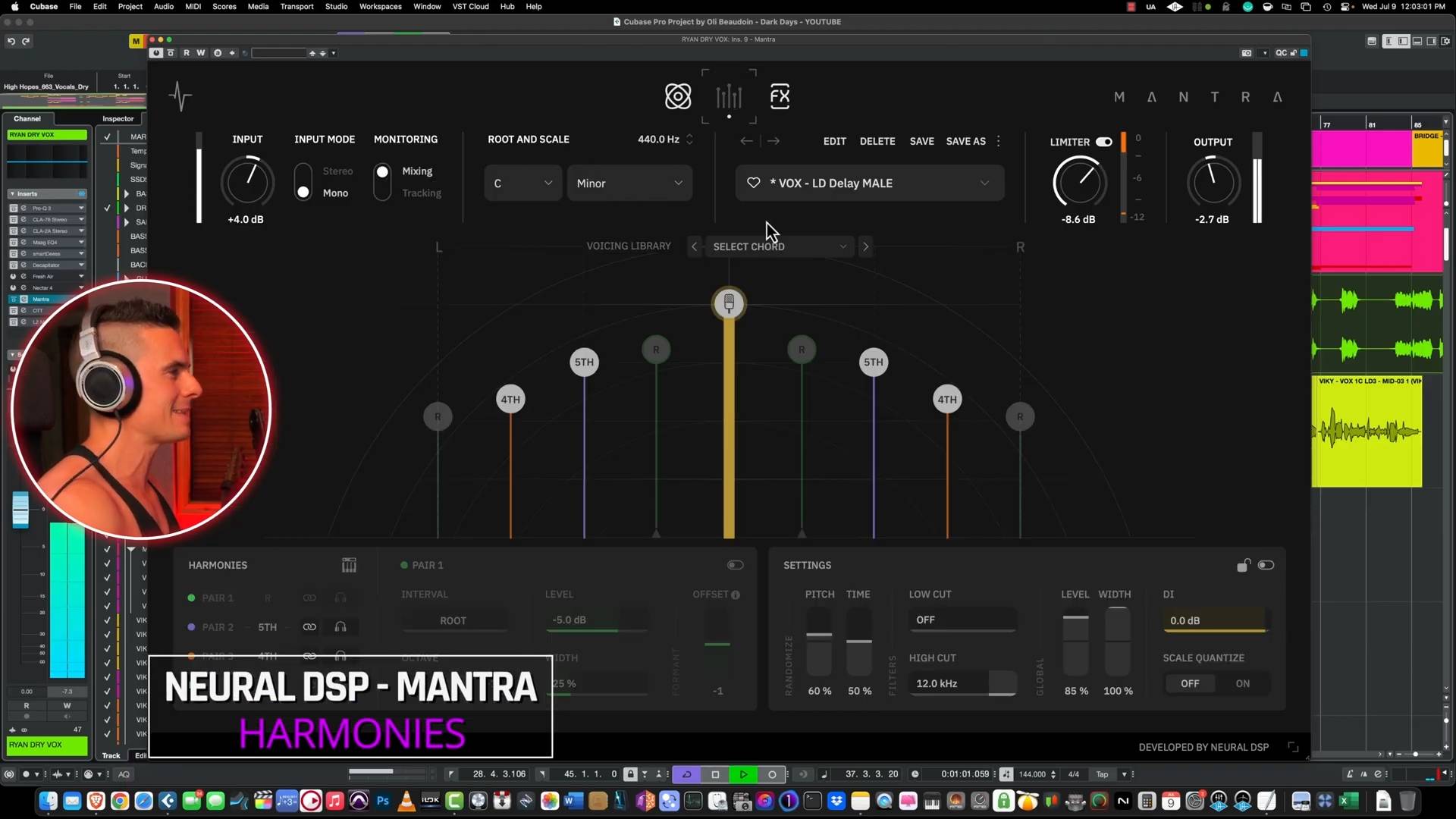This screenshot has width=1456, height=819.
Task: Click the settings unlock padlock icon
Action: pos(1243,565)
